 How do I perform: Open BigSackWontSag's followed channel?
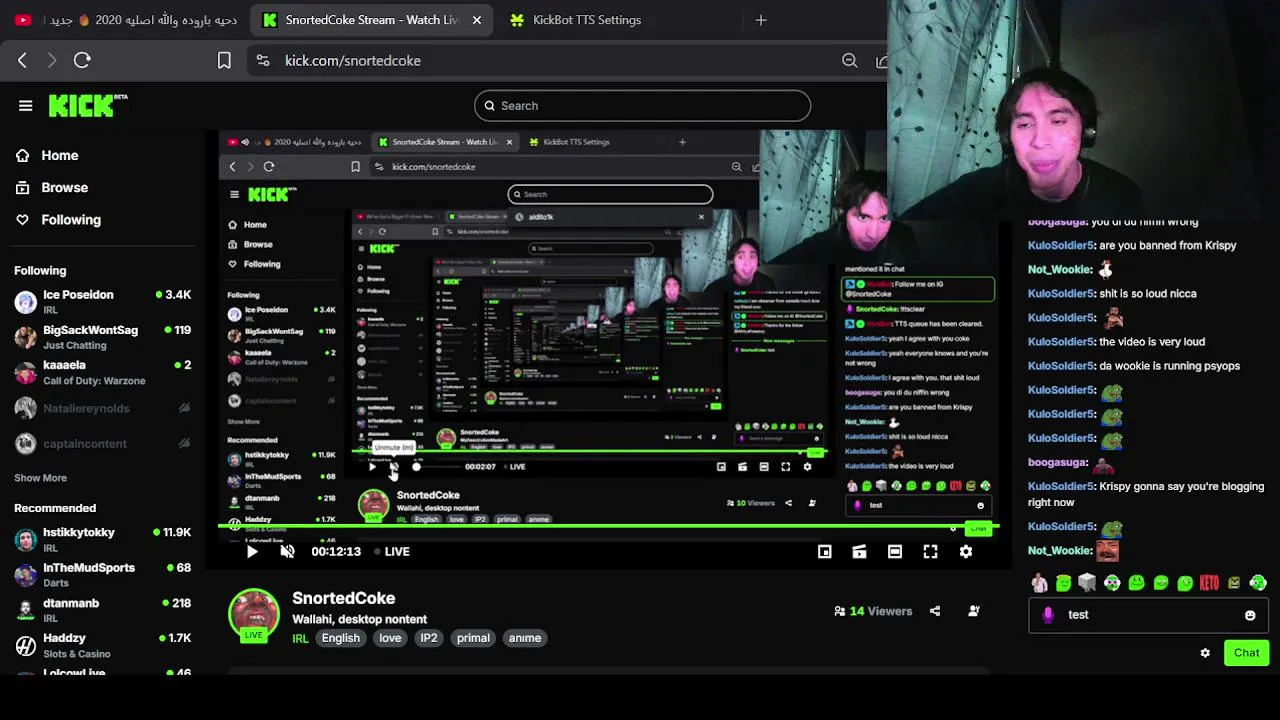coord(103,337)
